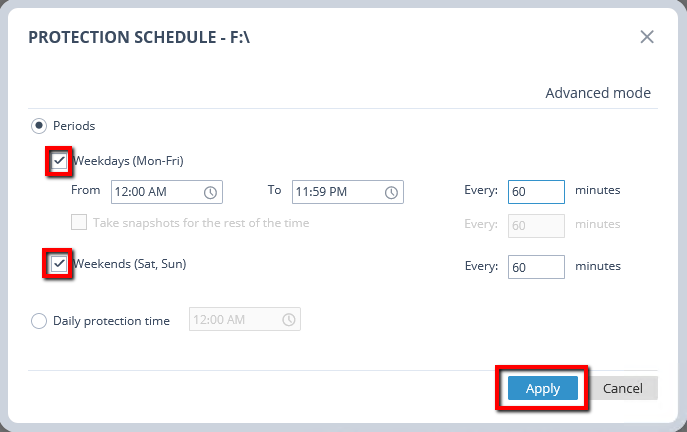Open the clock picker in the From time field
Image resolution: width=687 pixels, height=432 pixels.
210,192
